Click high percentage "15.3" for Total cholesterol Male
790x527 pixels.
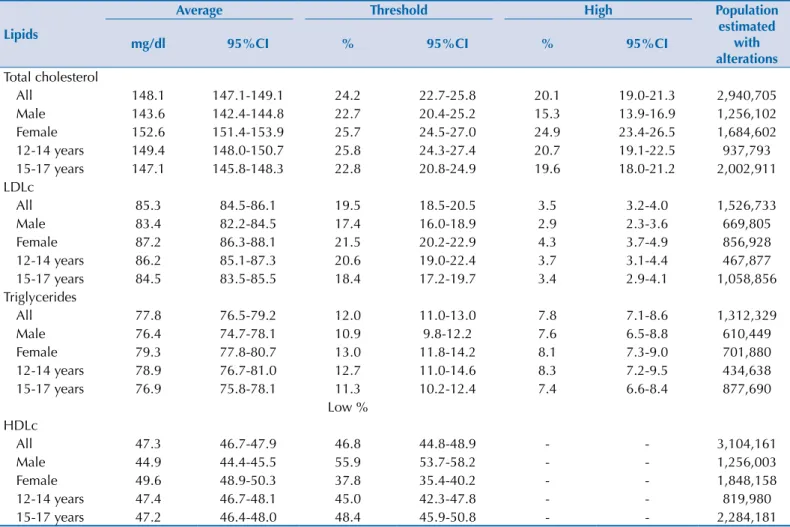tap(547, 114)
